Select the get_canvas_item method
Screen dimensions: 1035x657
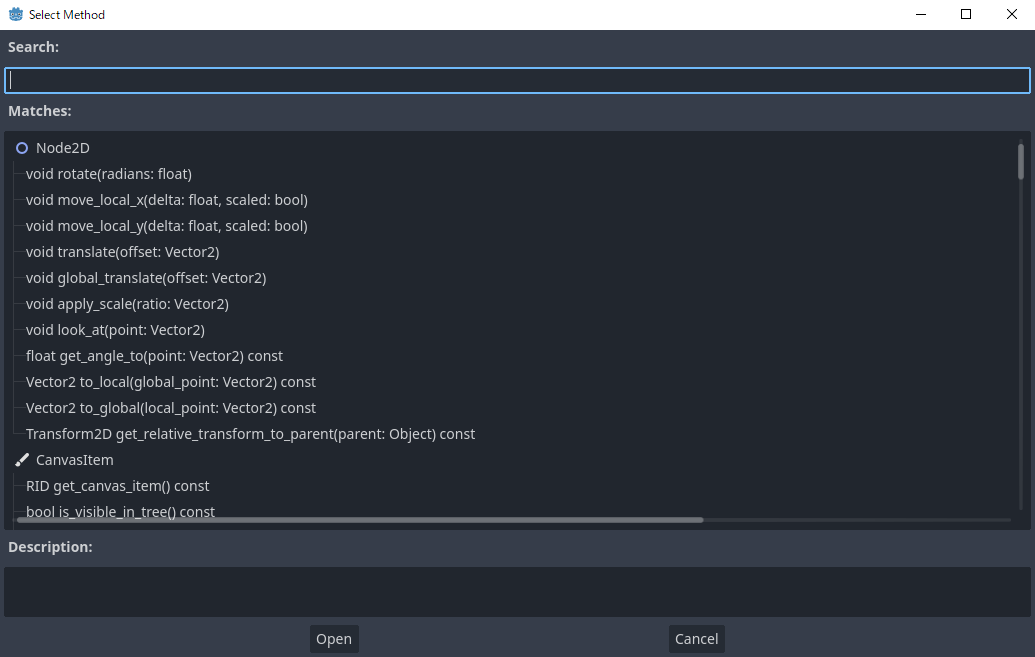pos(117,485)
